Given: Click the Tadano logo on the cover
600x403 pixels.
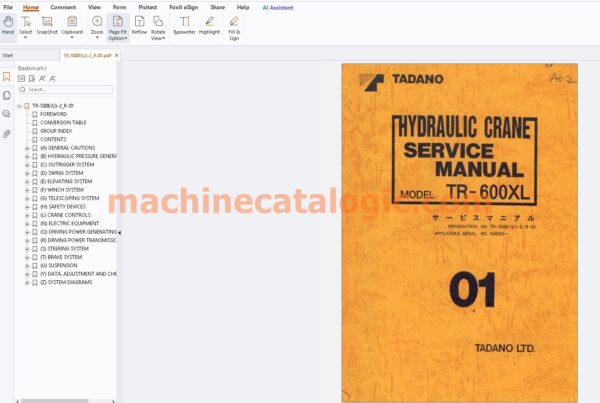Looking at the screenshot, I should click(x=372, y=82).
